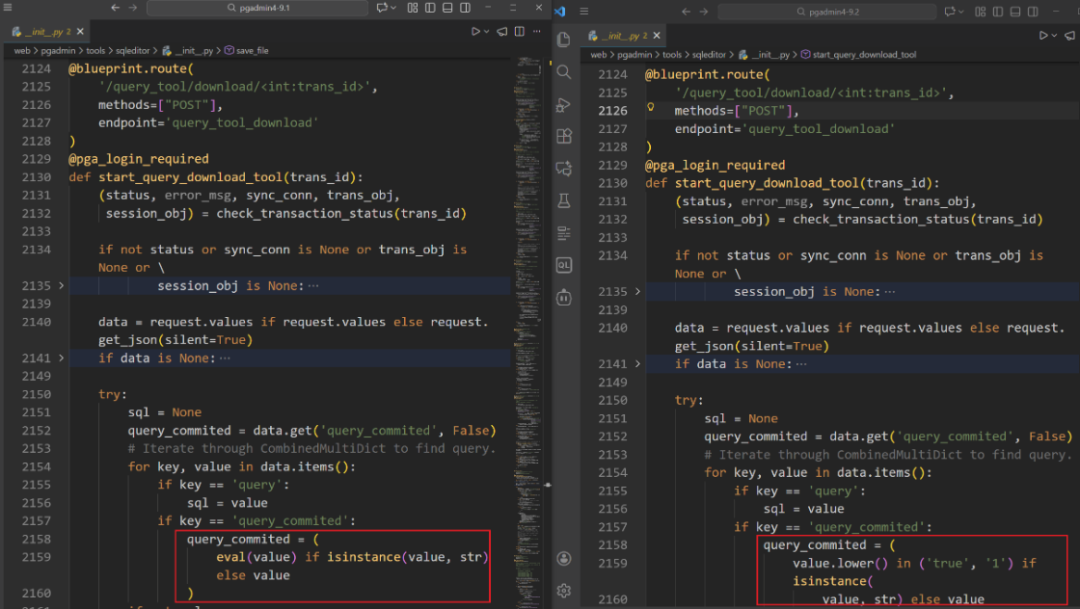Expand folded line 2135 in left editor
Viewport: 1080px width, 609px height.
click(61, 286)
